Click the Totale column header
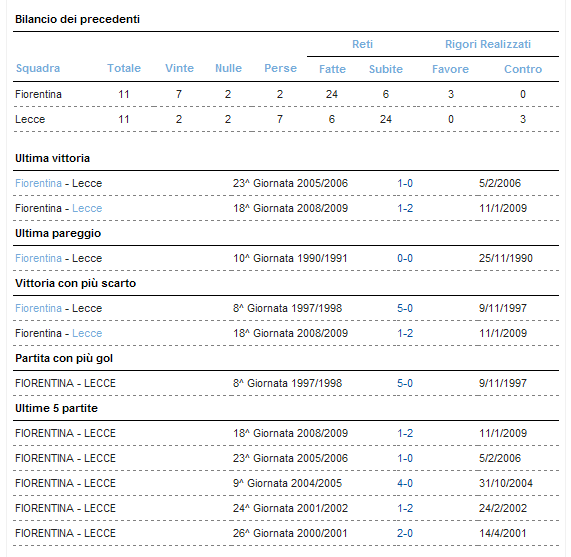571x557 pixels. (124, 68)
